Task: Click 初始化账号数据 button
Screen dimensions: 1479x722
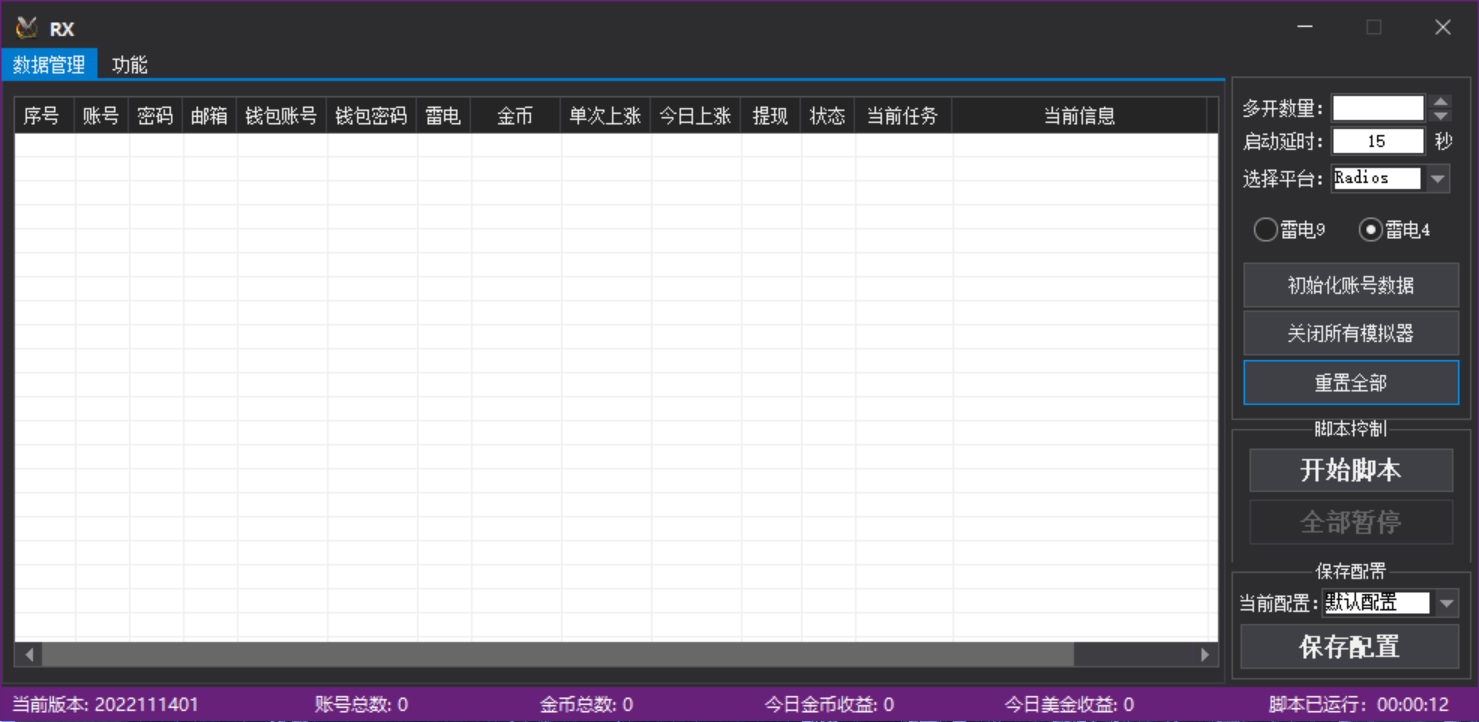Action: pyautogui.click(x=1351, y=286)
